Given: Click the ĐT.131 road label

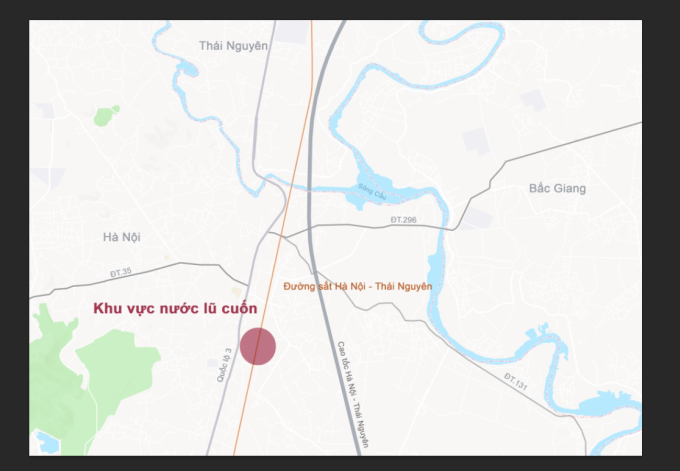Looking at the screenshot, I should [x=516, y=382].
